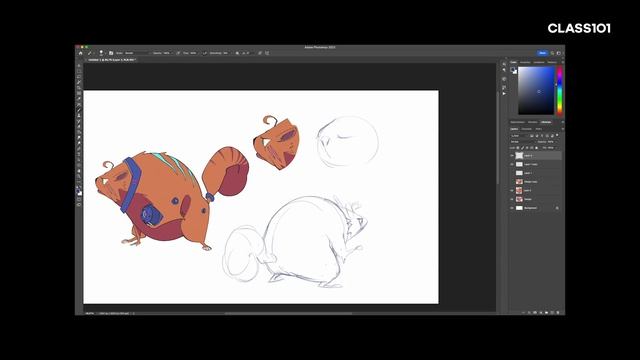
Task: Select the Pen tool
Action: click(x=79, y=149)
